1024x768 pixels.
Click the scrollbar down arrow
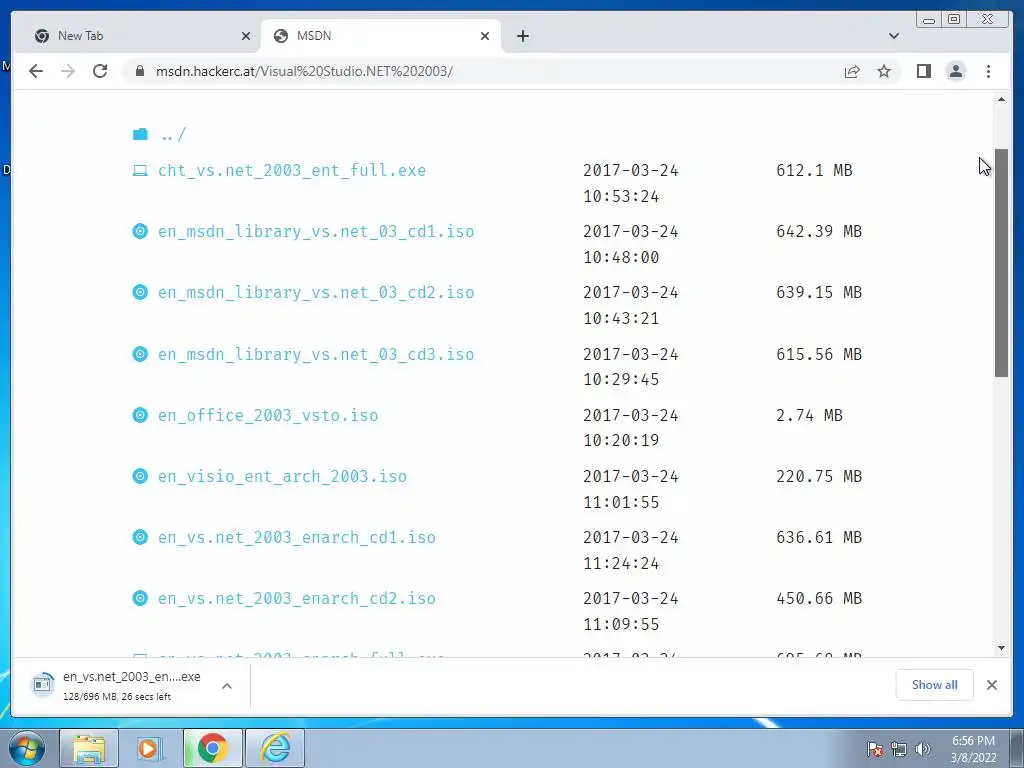[x=1001, y=648]
